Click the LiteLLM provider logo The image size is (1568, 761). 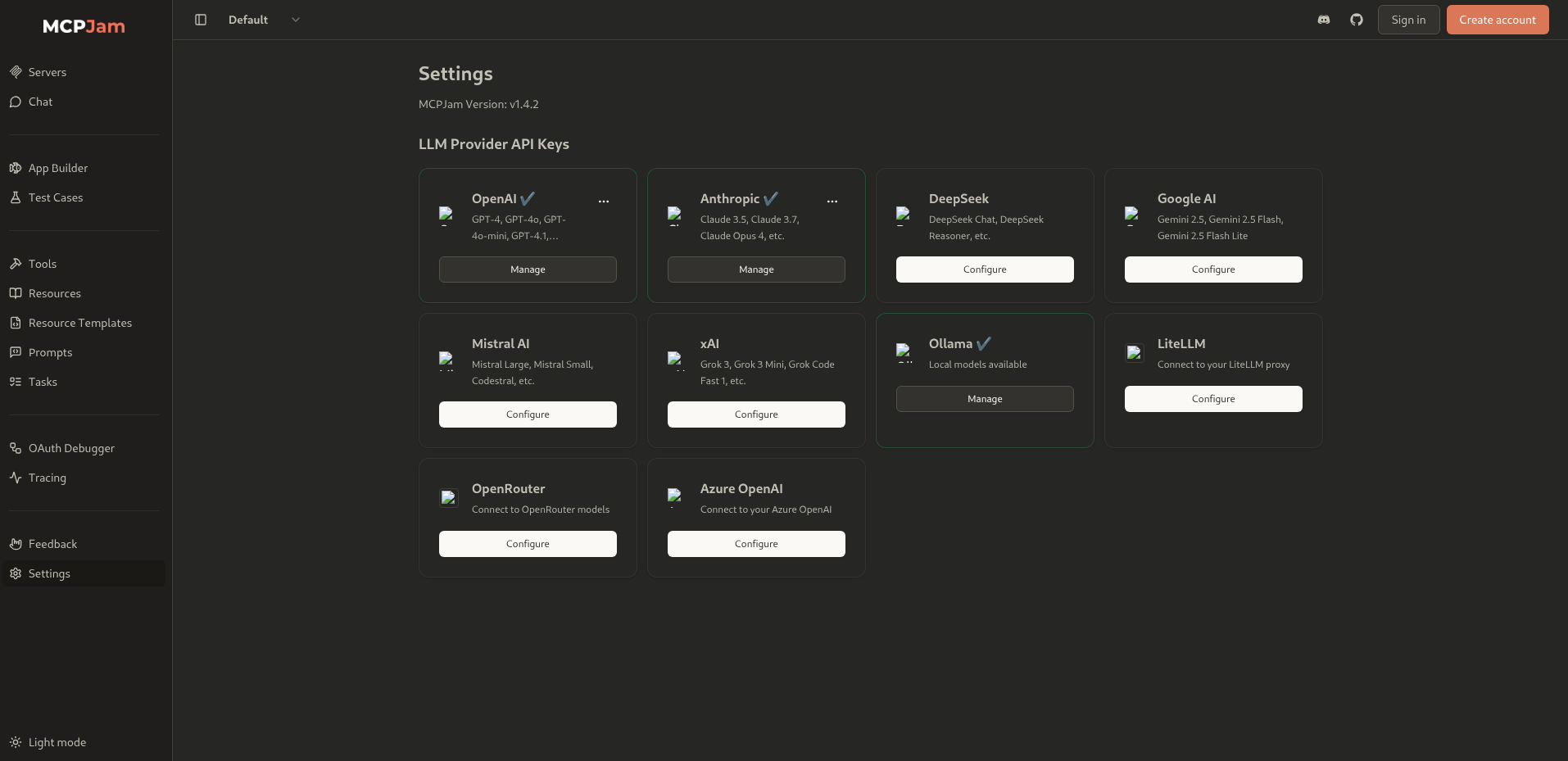1135,353
